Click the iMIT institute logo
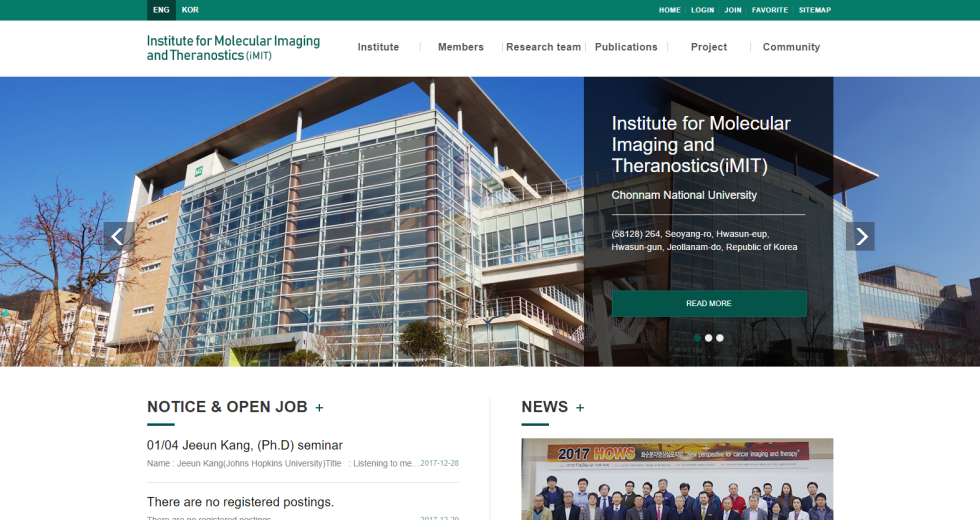 [233, 48]
